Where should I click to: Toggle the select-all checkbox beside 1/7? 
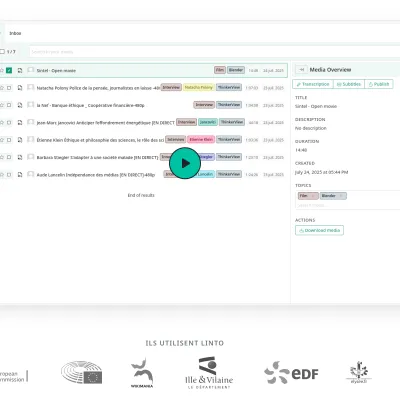[x=2, y=52]
